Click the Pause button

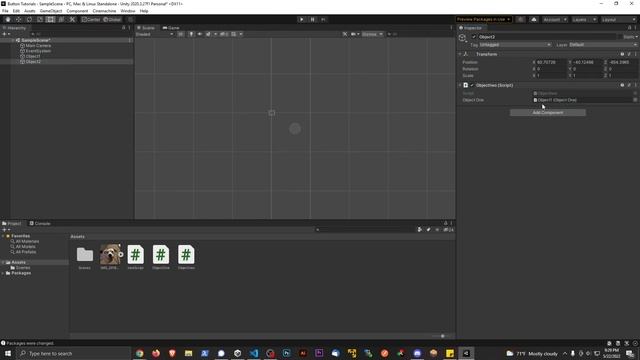pyautogui.click(x=313, y=19)
